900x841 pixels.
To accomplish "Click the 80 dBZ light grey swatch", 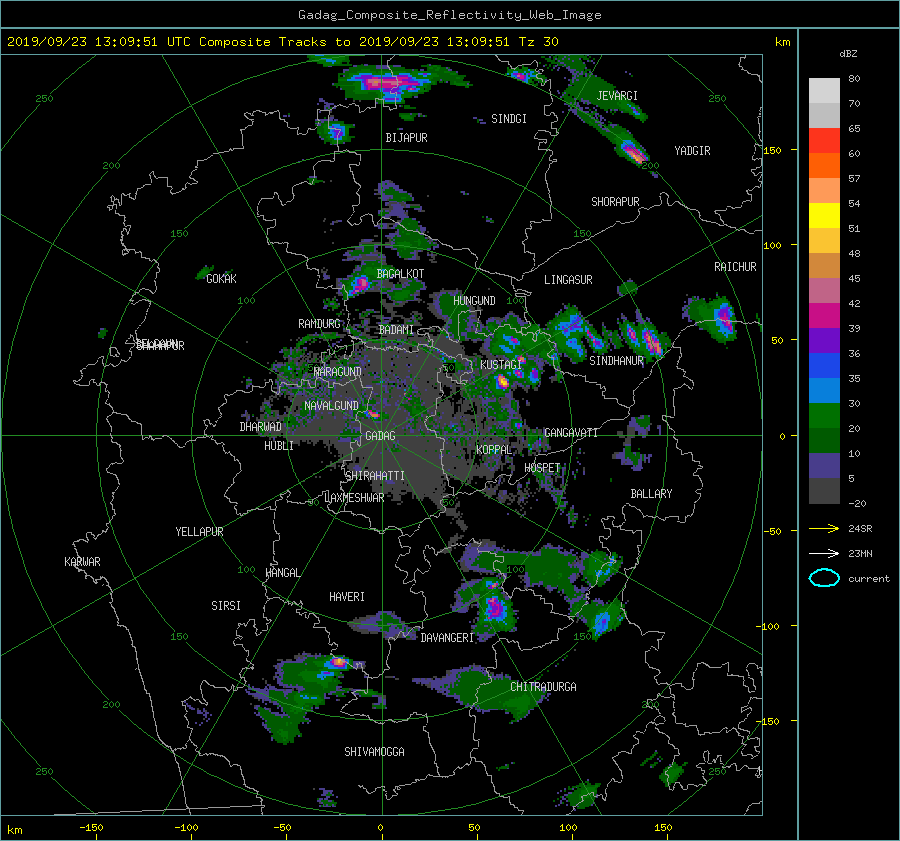I will [x=824, y=90].
